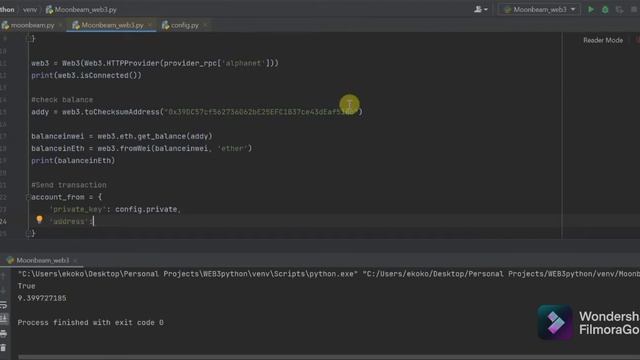640x360 pixels.
Task: Open the user account icon menu
Action: 480,9
